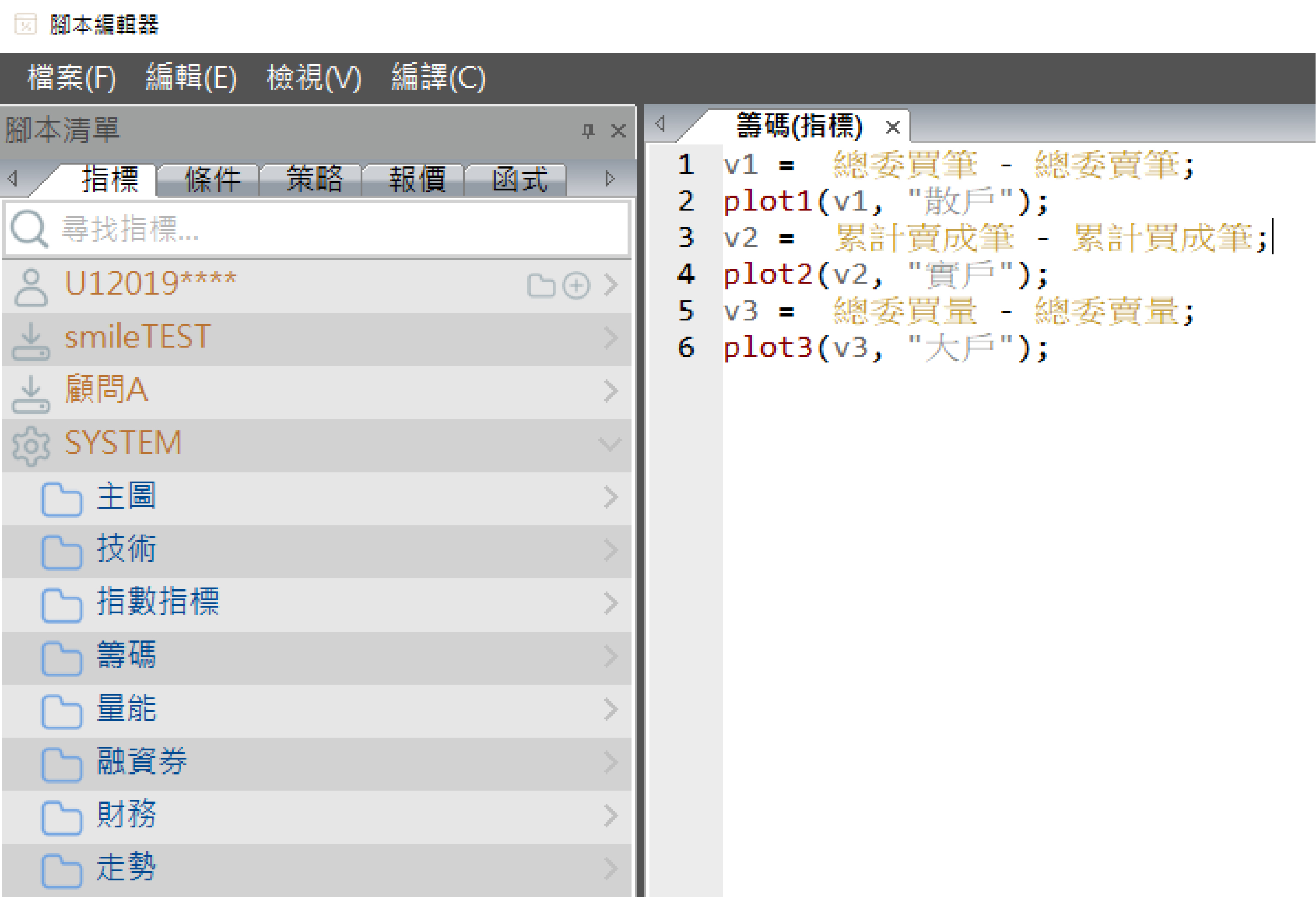Click the download icon beside 顧問A
The width and height of the screenshot is (1316, 897).
coord(31,391)
